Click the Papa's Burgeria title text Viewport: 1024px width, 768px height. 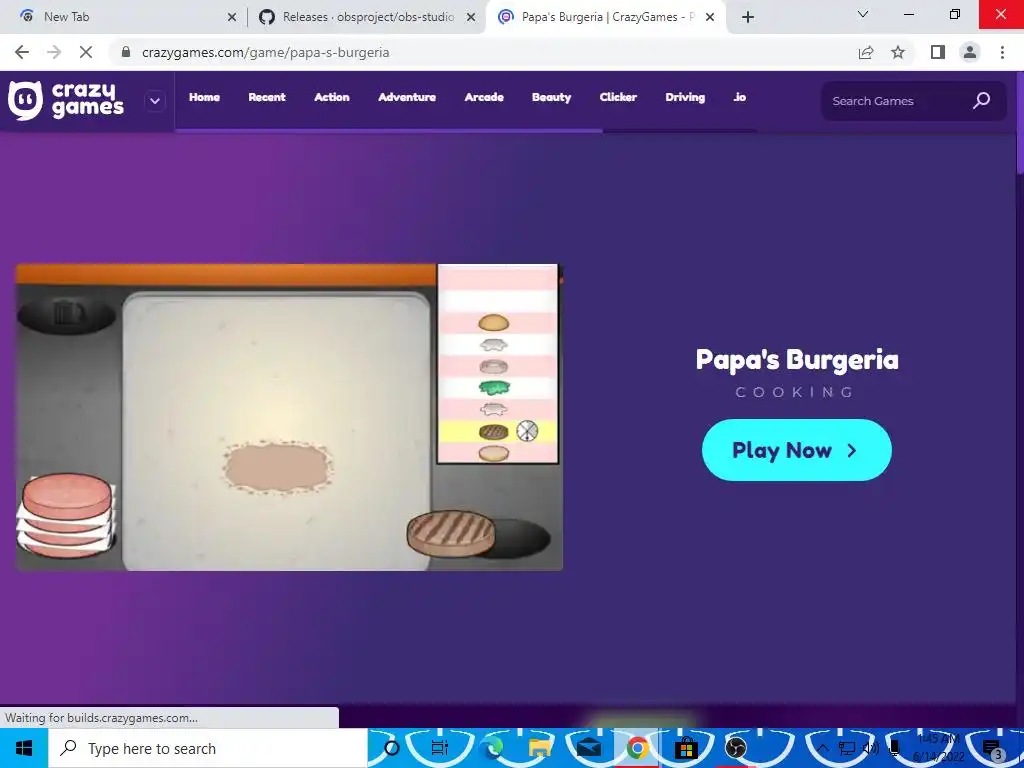[x=797, y=360]
